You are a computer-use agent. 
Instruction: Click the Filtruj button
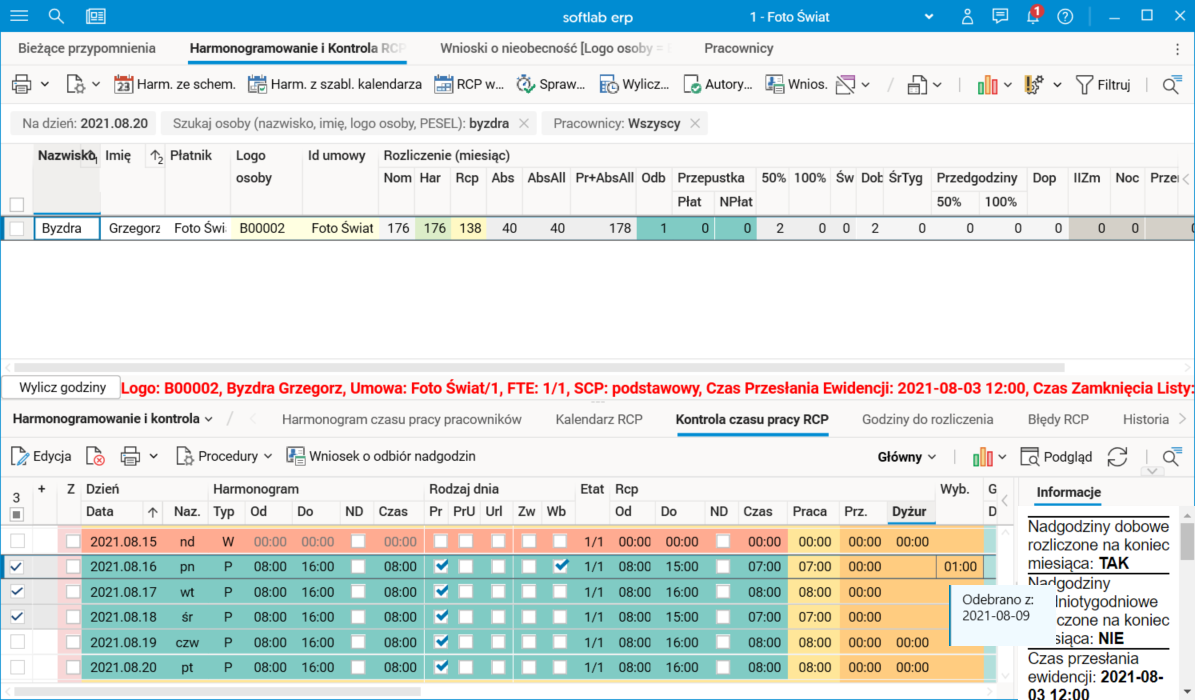[1103, 85]
